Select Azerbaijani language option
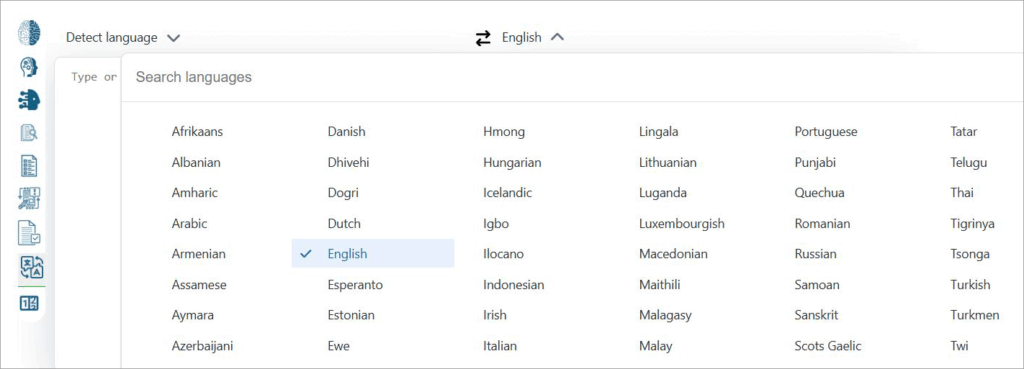Viewport: 1024px width, 369px height. coord(202,346)
